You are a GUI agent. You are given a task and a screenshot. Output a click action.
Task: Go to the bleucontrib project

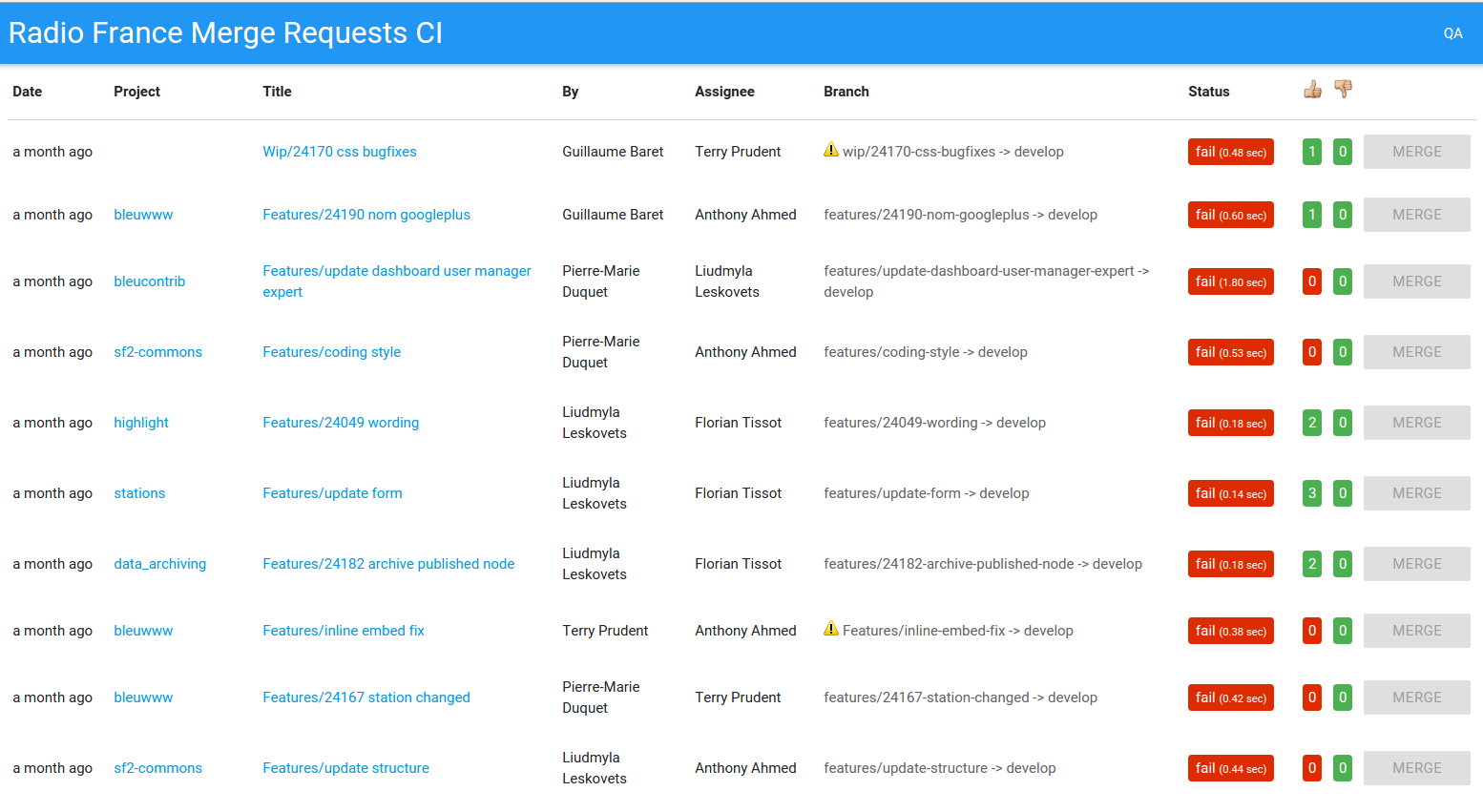pos(150,281)
